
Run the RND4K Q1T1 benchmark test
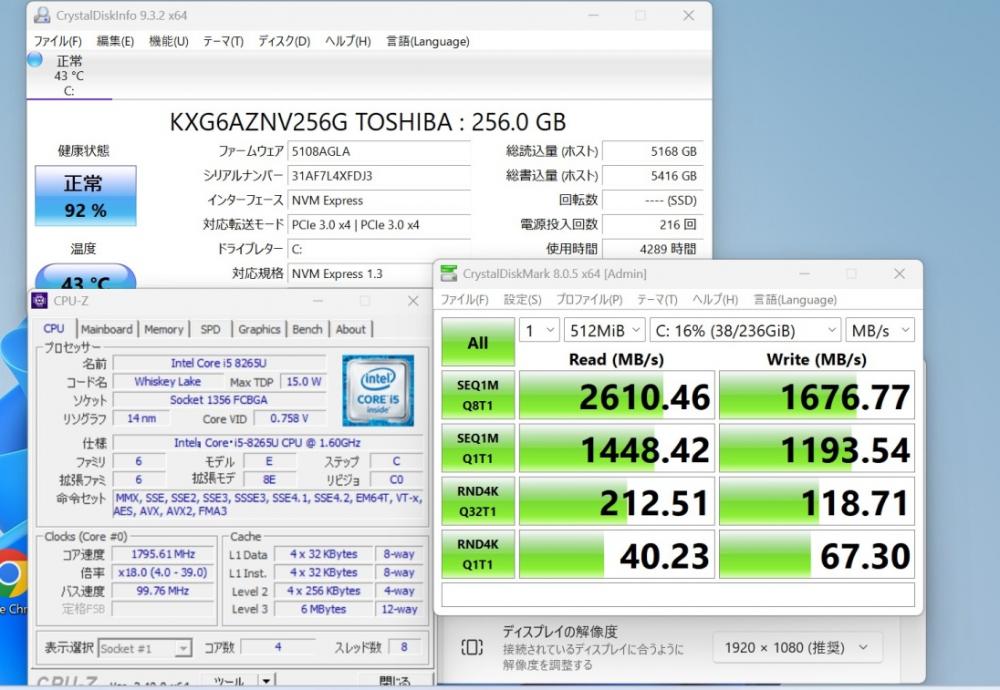pos(478,554)
